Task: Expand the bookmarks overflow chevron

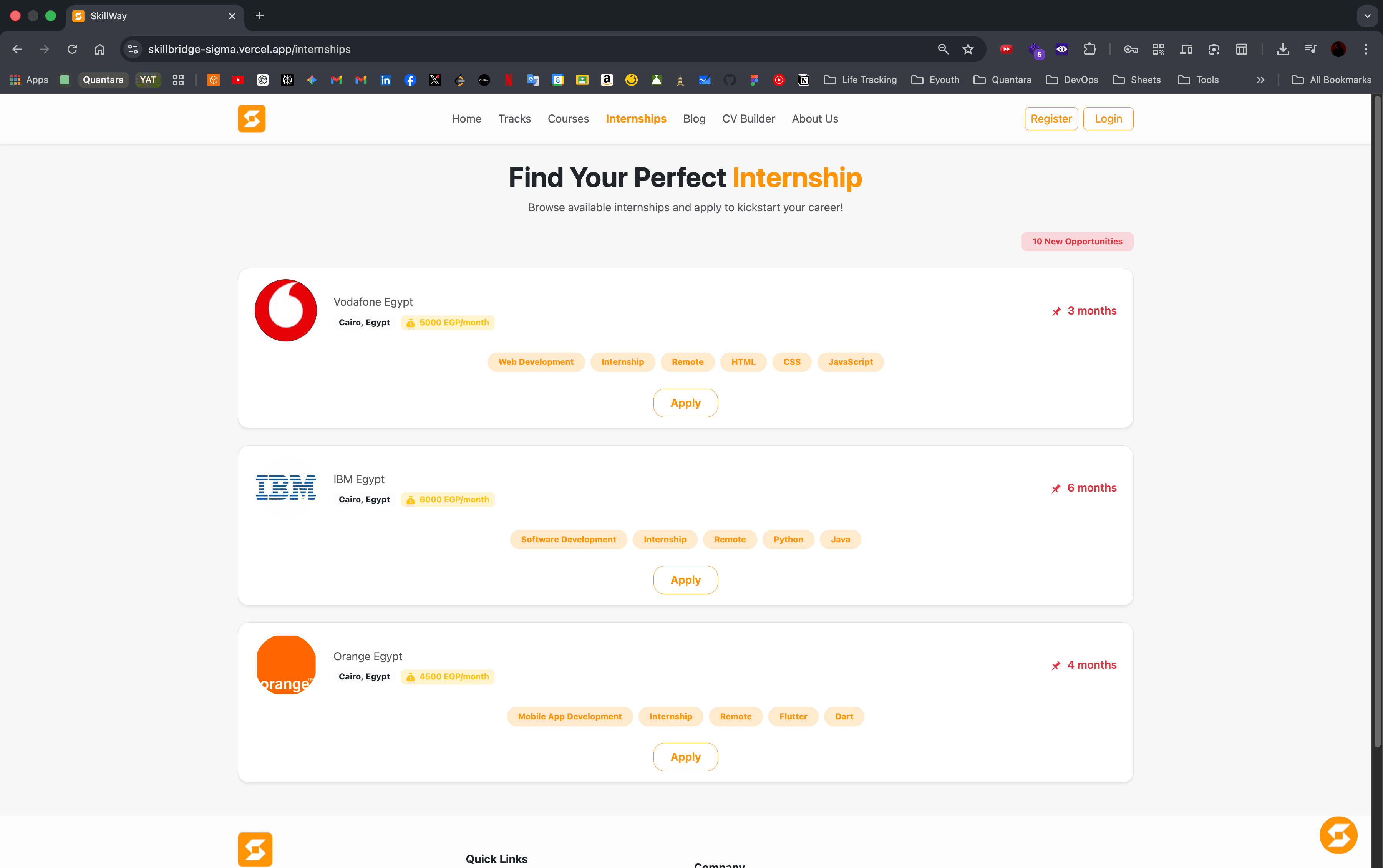Action: [x=1261, y=80]
